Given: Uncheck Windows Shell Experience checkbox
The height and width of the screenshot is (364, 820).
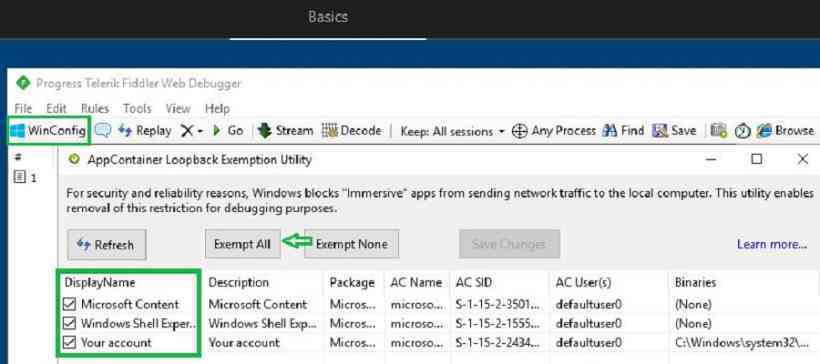Looking at the screenshot, I should point(69,323).
